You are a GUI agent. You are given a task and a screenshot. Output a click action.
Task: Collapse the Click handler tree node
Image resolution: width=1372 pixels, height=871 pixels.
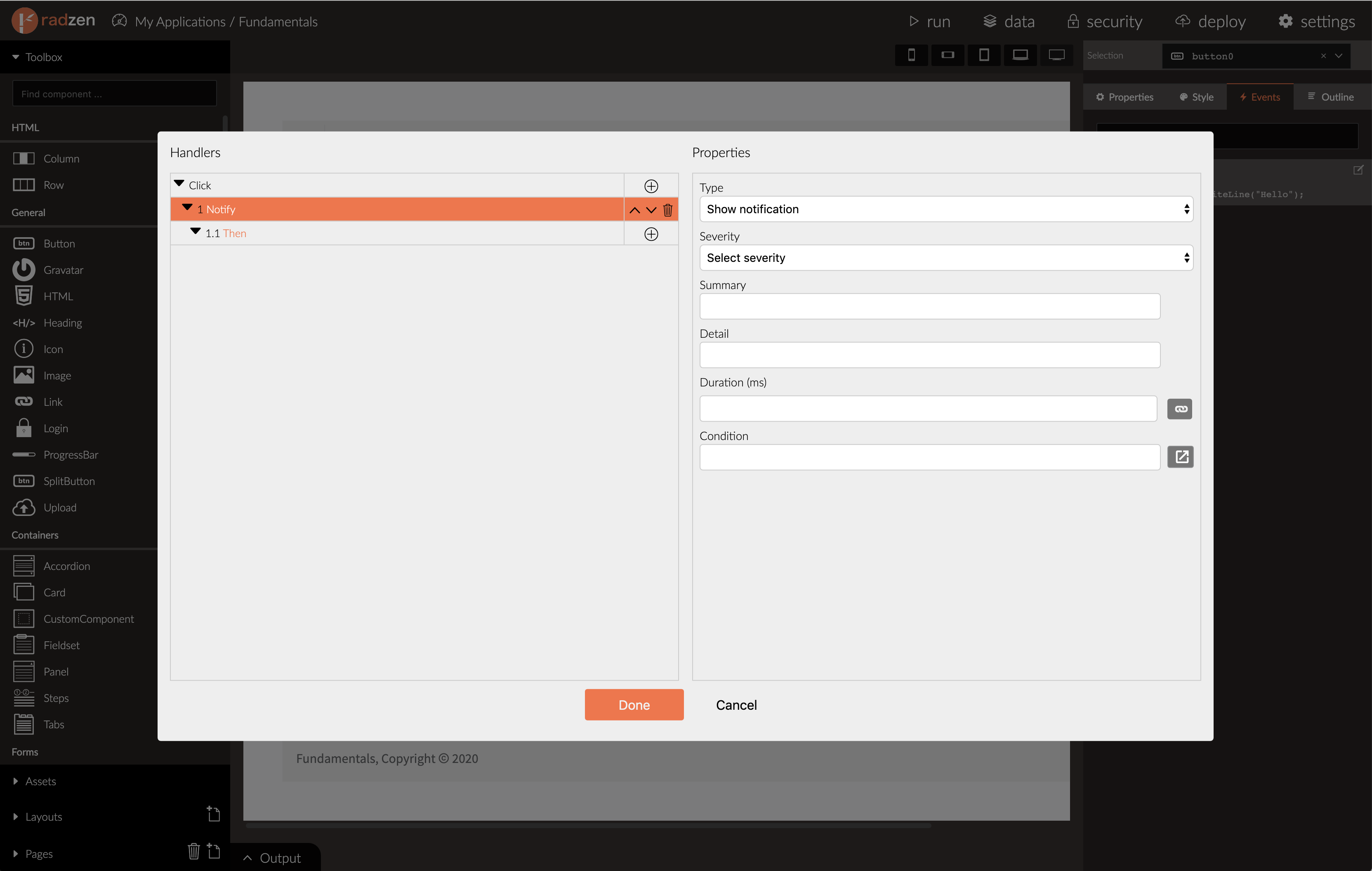coord(179,184)
